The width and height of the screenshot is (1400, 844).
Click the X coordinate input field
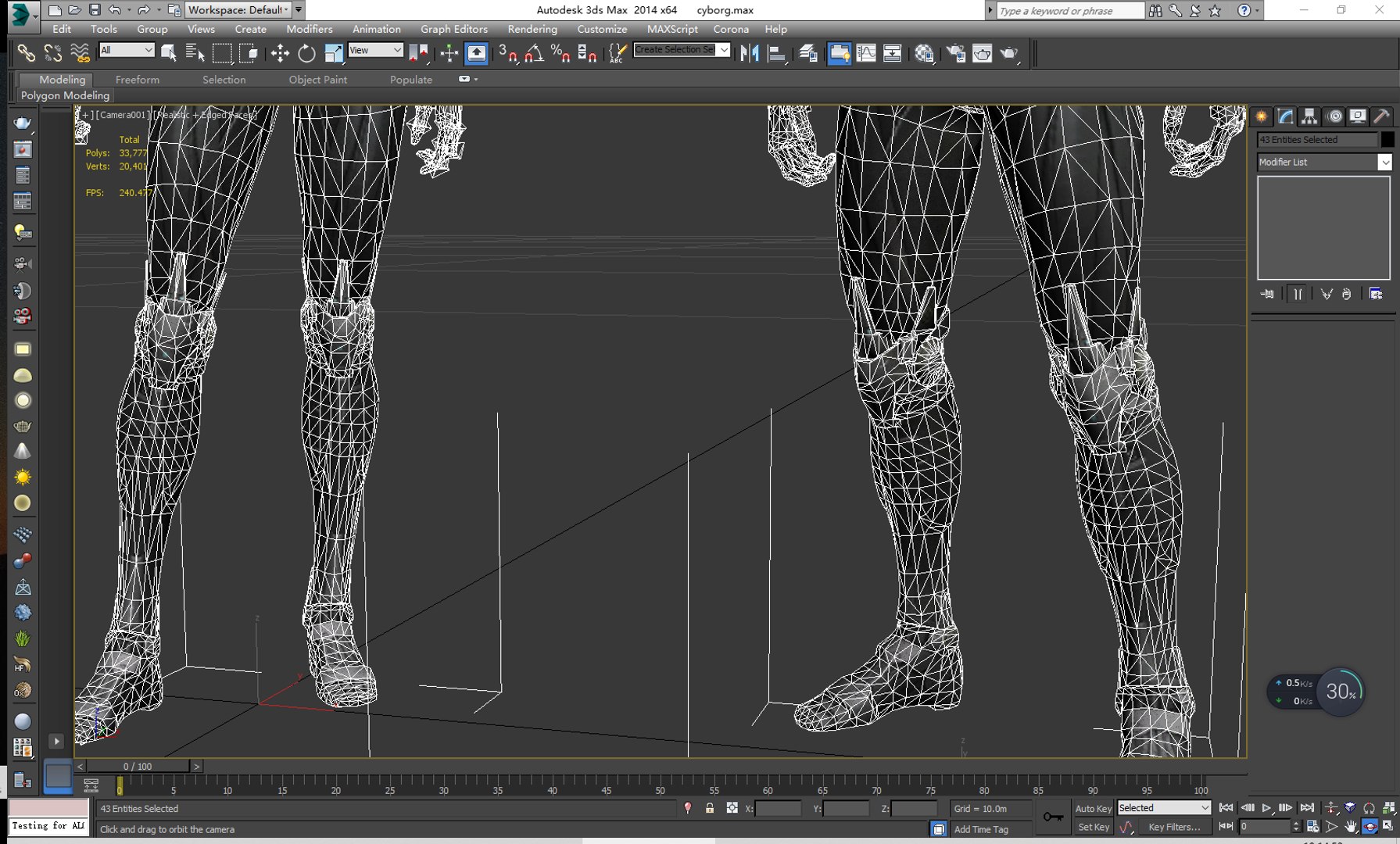click(778, 808)
